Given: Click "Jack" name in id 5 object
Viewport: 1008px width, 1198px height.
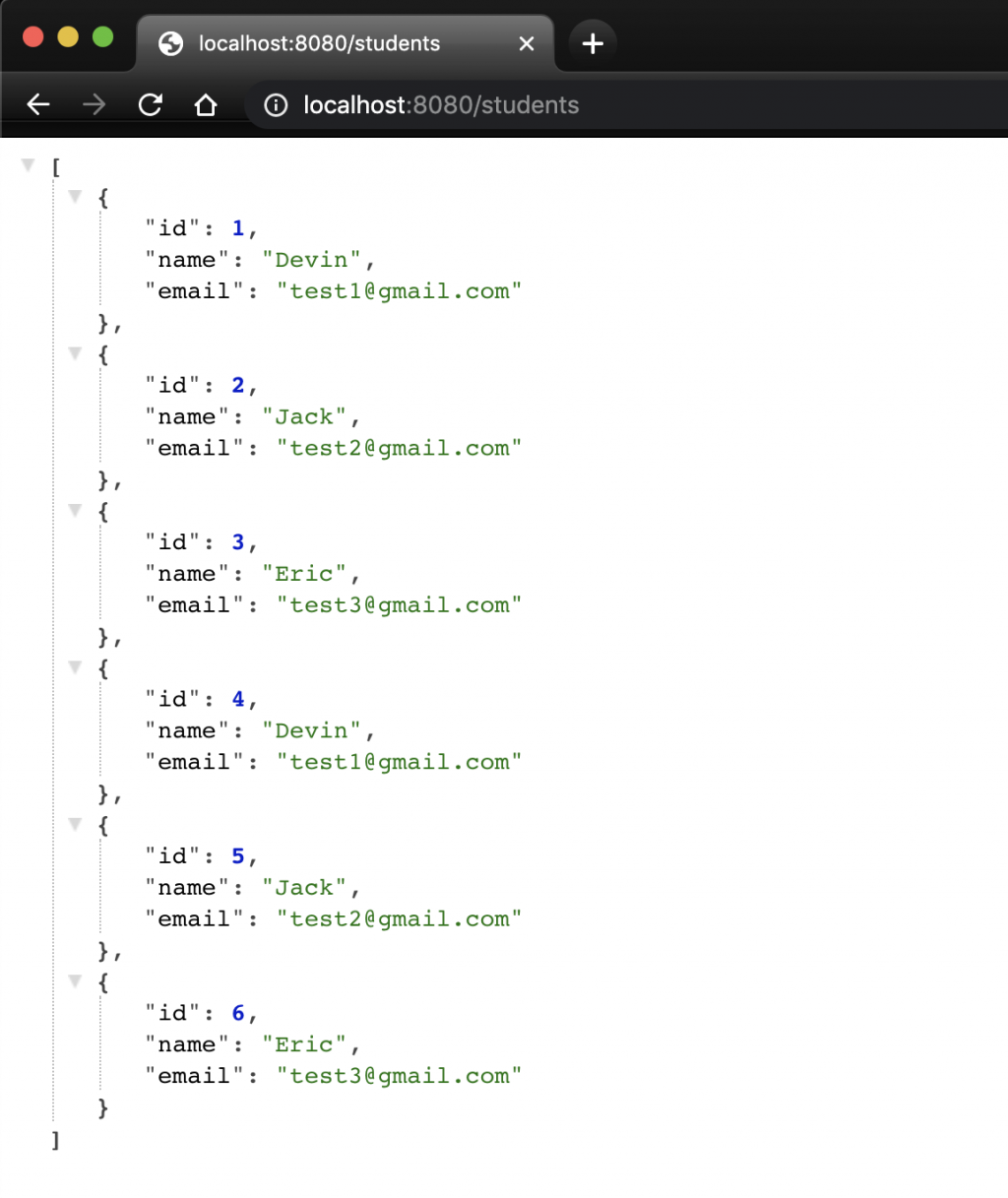Looking at the screenshot, I should [x=304, y=888].
